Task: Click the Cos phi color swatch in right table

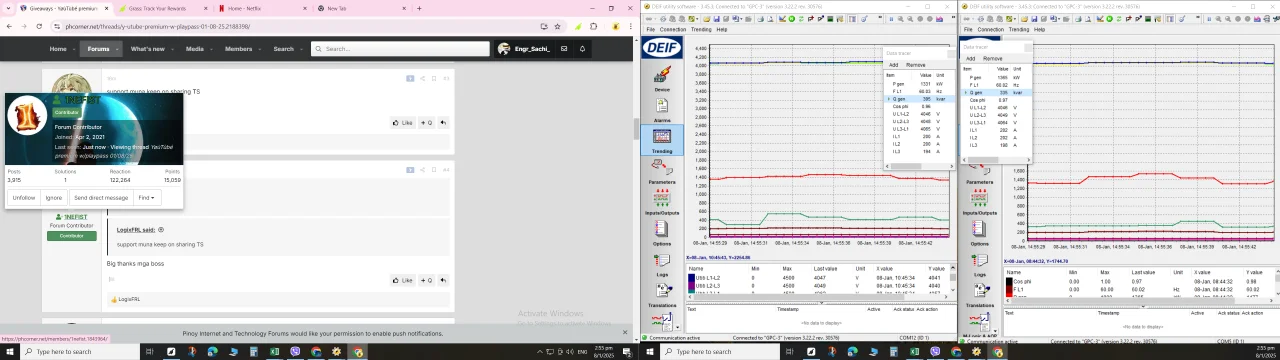Action: click(1009, 282)
